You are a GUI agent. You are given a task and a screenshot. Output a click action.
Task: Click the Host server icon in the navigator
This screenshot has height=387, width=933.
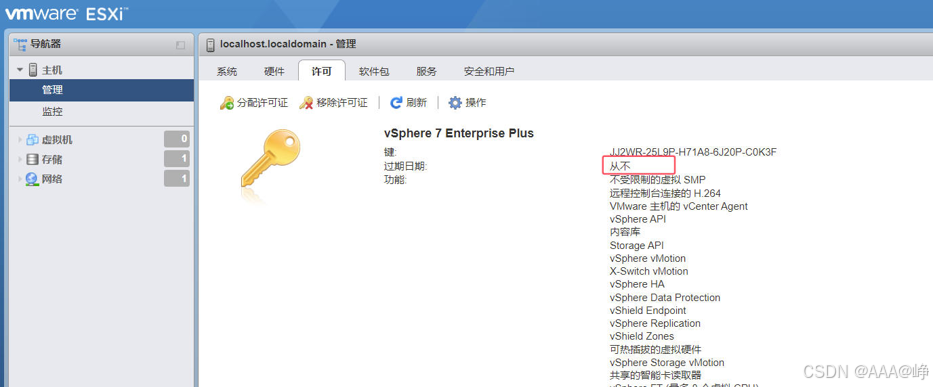tap(33, 70)
